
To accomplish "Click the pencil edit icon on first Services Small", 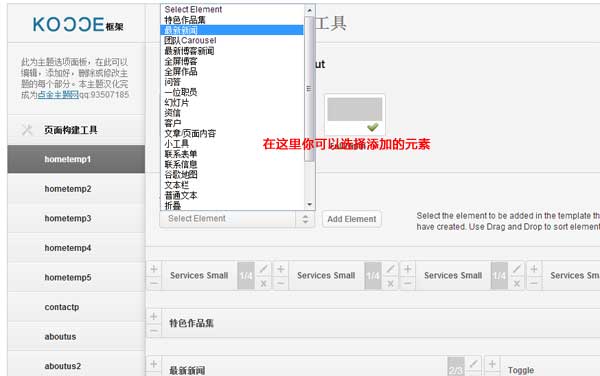I will 263,269.
